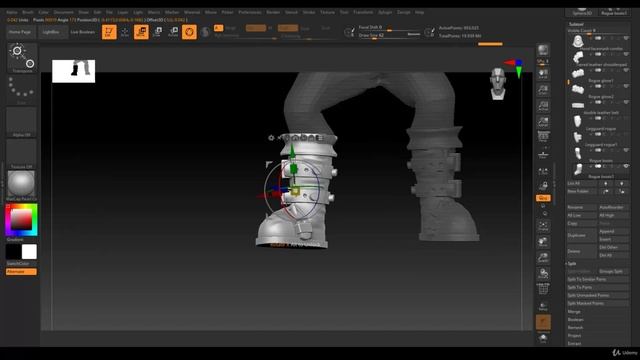Screen dimensions: 640x360
Task: Toggle the L.Sym local symmetry icon
Action: 543,171
